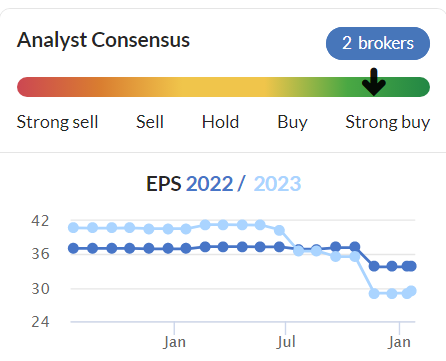Select first light blue 2023 data point
This screenshot has width=446, height=361.
[73, 228]
